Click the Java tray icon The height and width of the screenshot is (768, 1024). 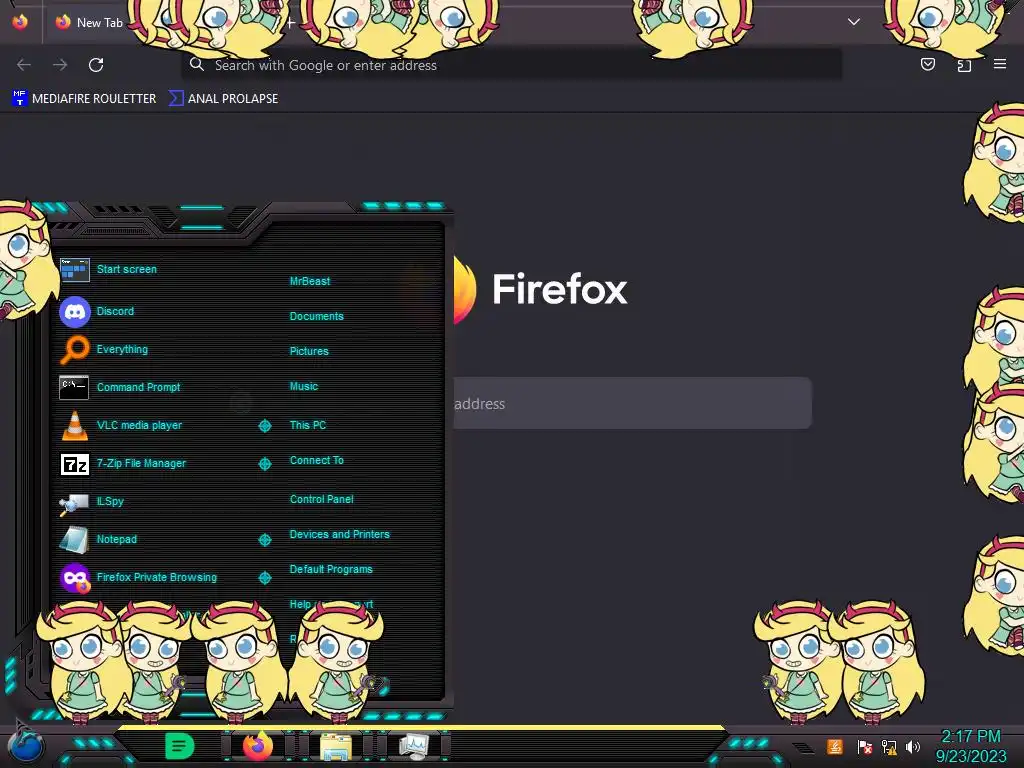(835, 746)
